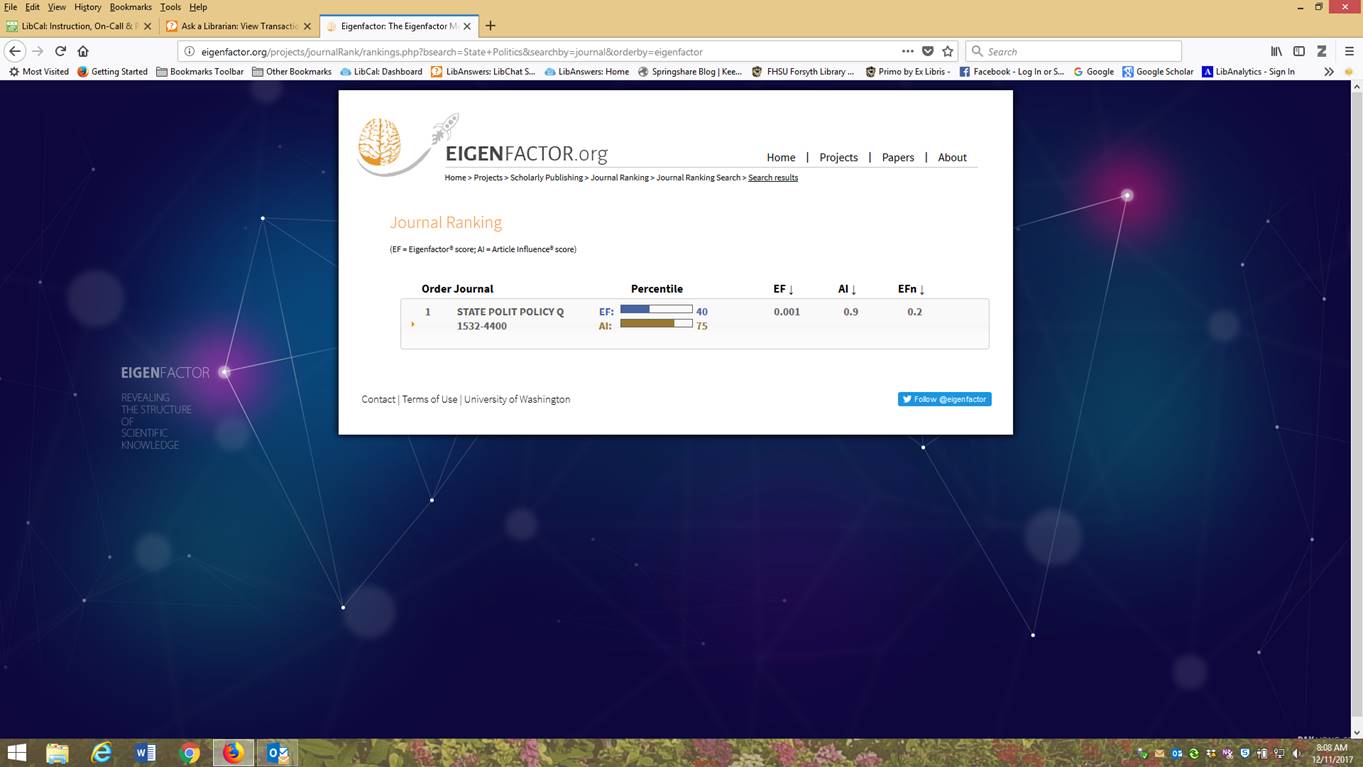Click the EF percentile blue bar
The image size is (1363, 767).
coord(656,310)
